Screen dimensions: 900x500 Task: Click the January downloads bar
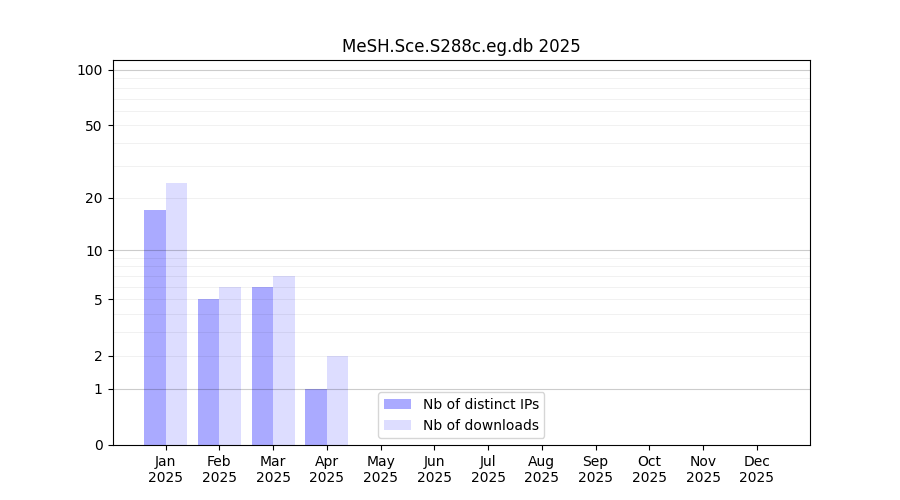point(176,314)
